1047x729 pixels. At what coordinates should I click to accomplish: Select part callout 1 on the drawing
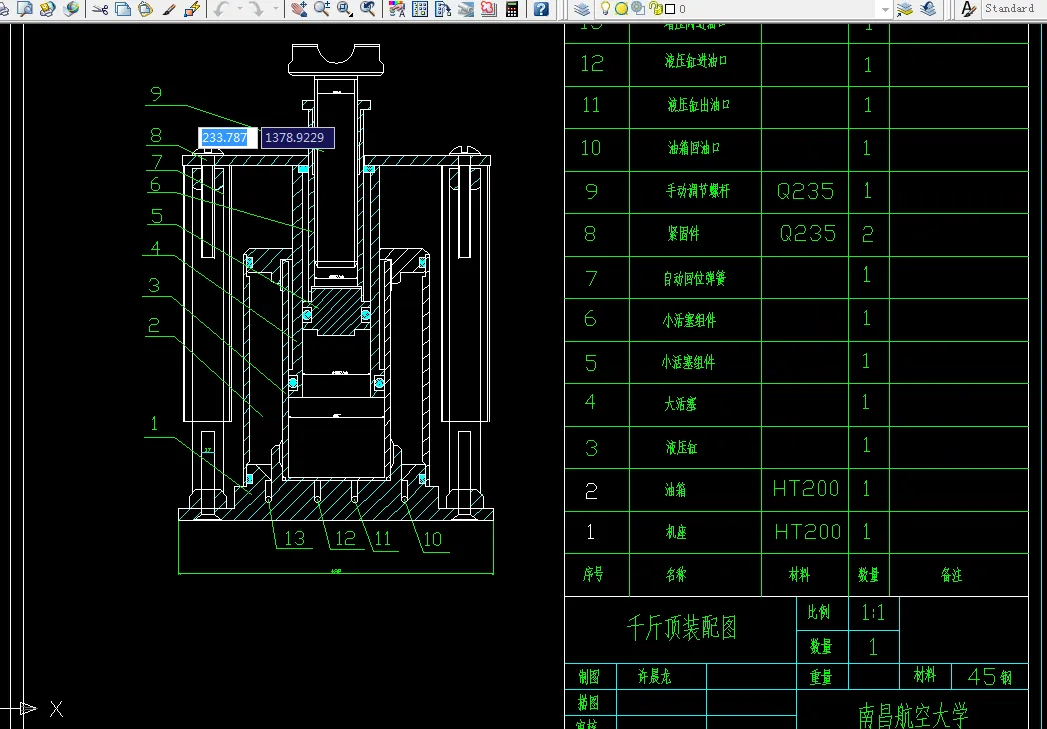154,423
